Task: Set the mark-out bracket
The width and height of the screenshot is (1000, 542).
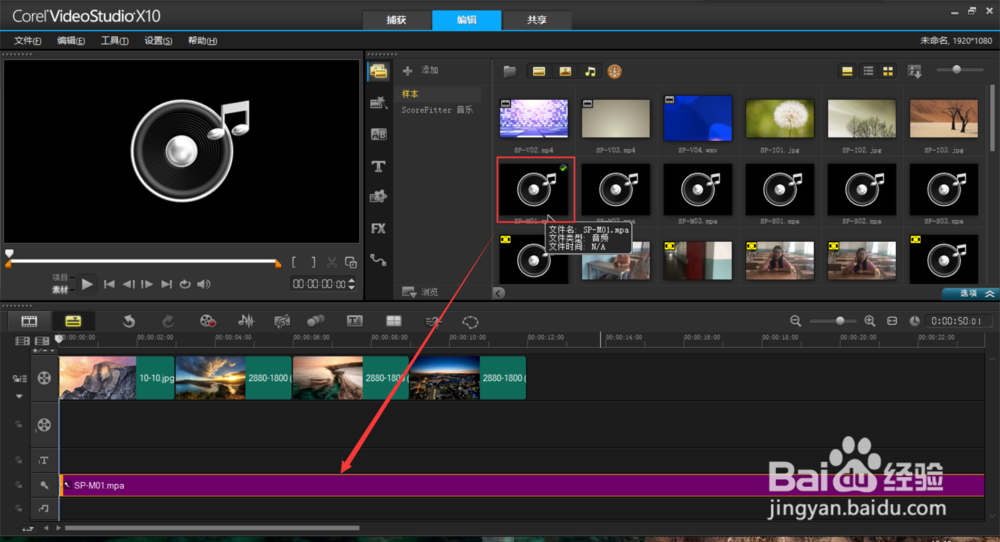Action: click(313, 262)
